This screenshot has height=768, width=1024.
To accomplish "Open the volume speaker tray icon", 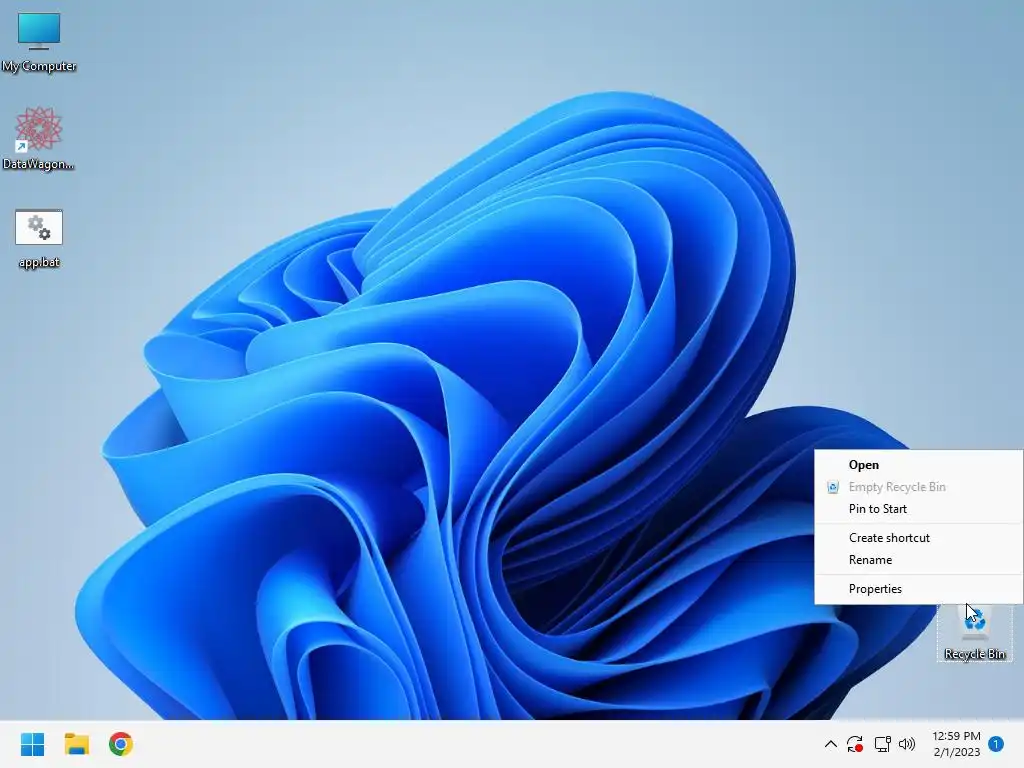I will point(907,744).
